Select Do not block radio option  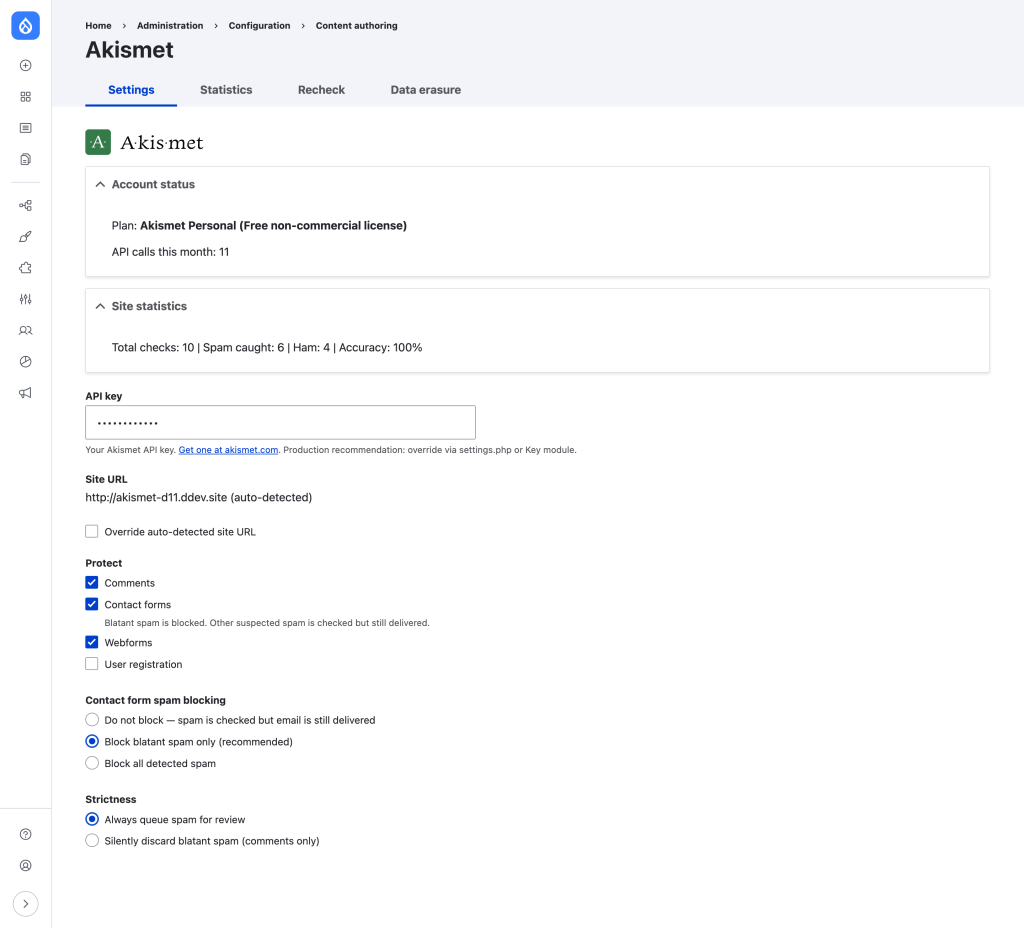(92, 720)
